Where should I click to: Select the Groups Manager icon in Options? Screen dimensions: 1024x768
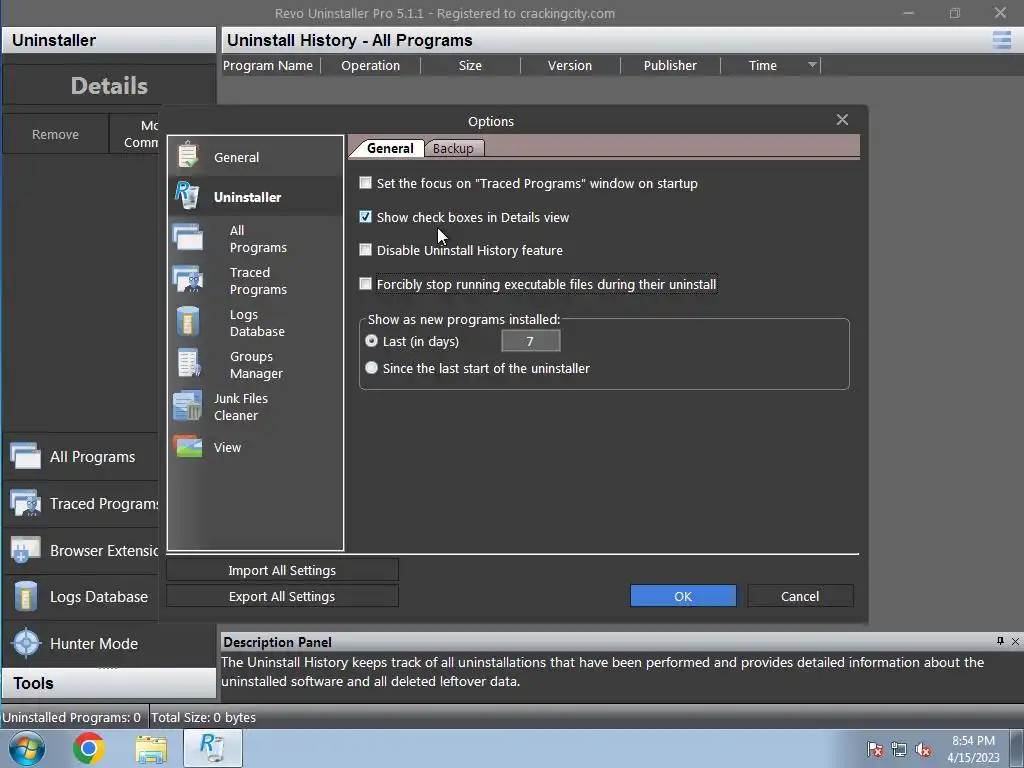click(x=189, y=364)
